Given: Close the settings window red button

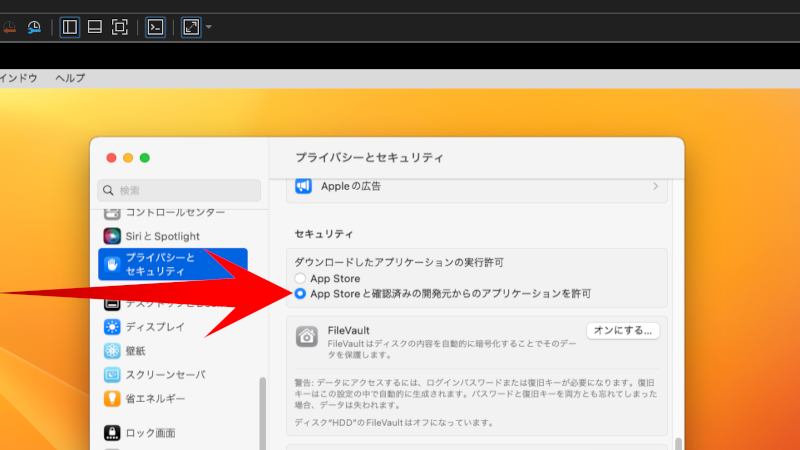Looking at the screenshot, I should tap(111, 158).
